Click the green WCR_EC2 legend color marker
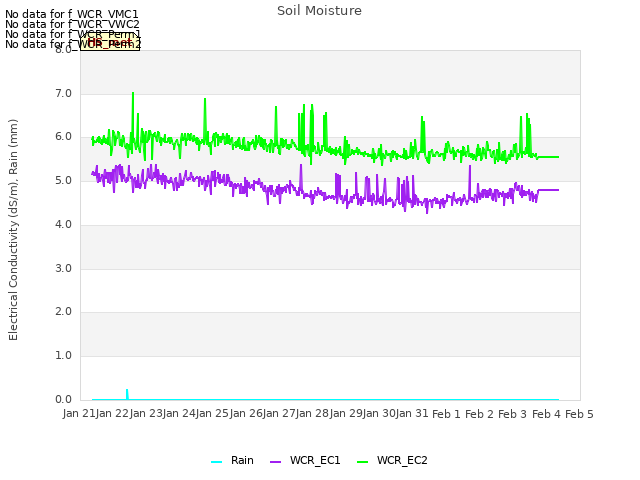This screenshot has width=640, height=480. pos(362,462)
